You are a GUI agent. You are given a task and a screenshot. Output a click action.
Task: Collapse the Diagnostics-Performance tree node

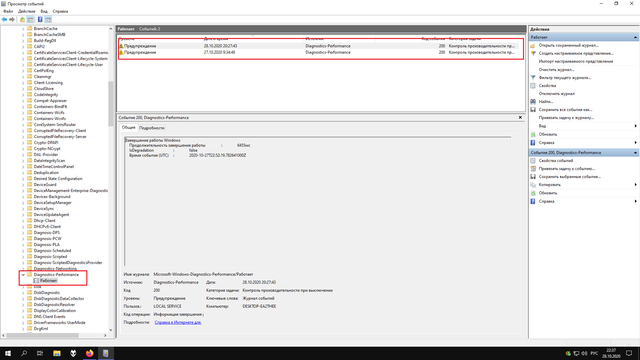[x=23, y=275]
